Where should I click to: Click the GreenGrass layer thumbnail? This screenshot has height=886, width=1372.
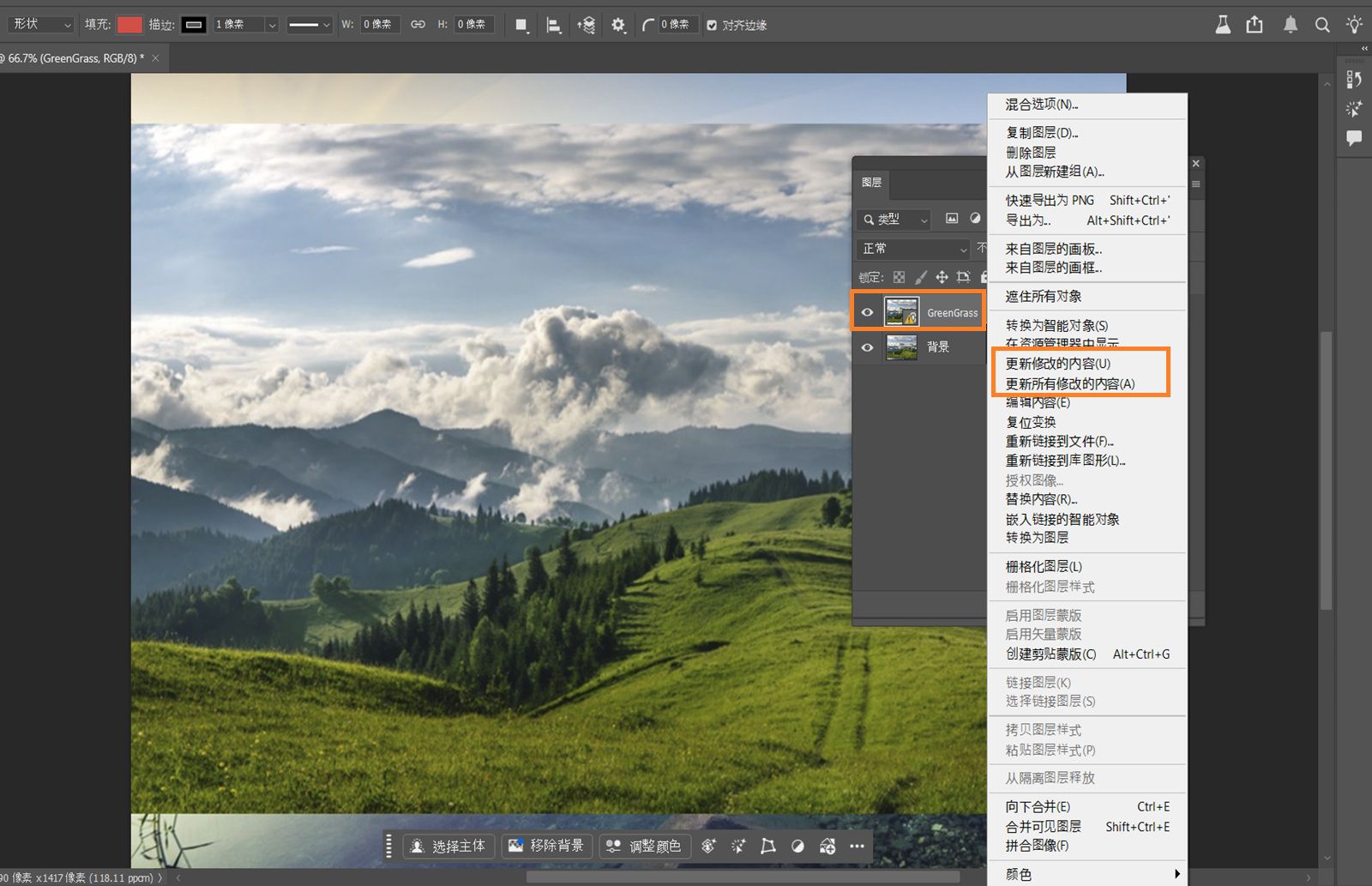901,312
